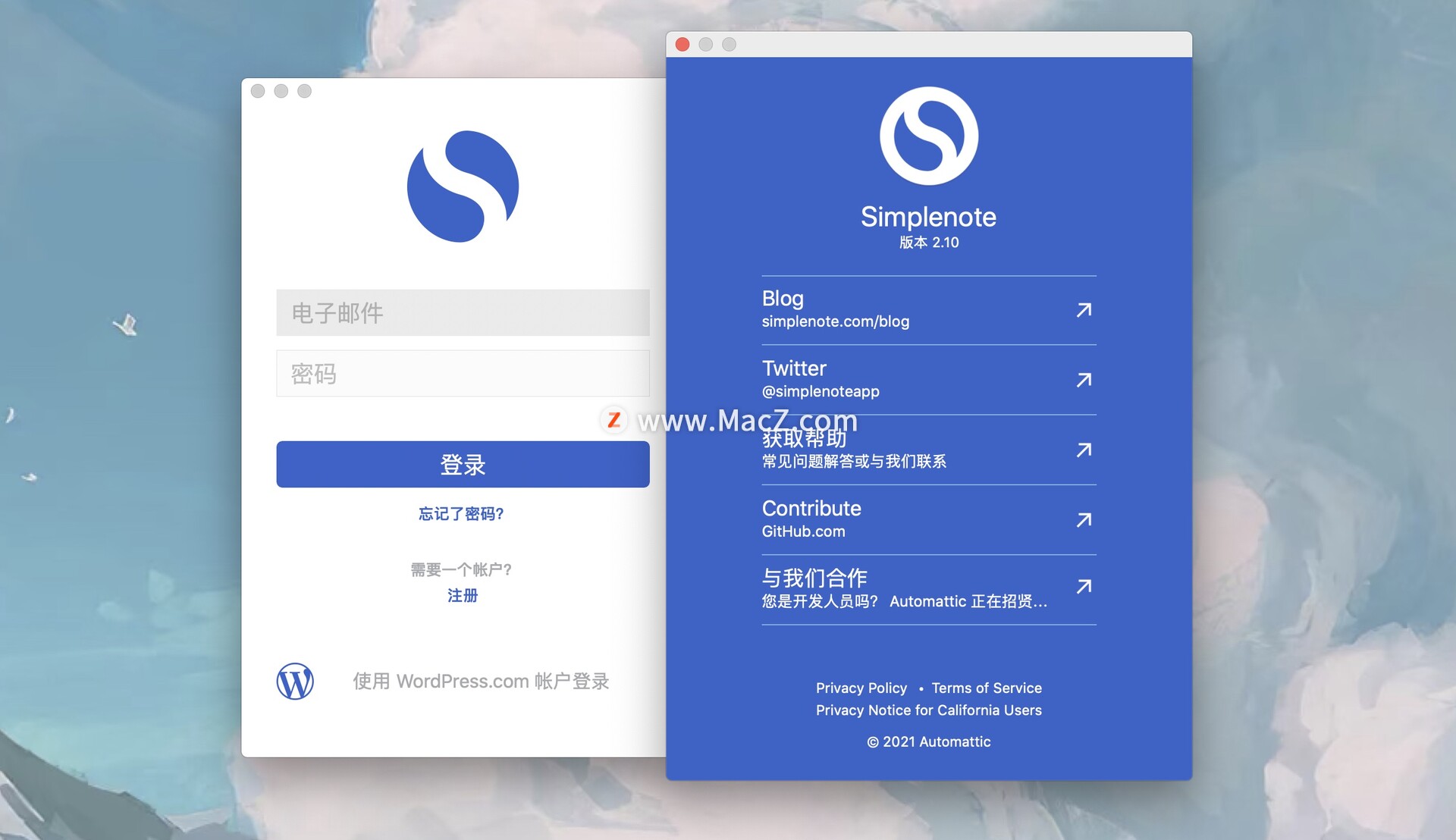Image resolution: width=1456 pixels, height=840 pixels.
Task: Click minimize button of About window
Action: click(x=706, y=44)
